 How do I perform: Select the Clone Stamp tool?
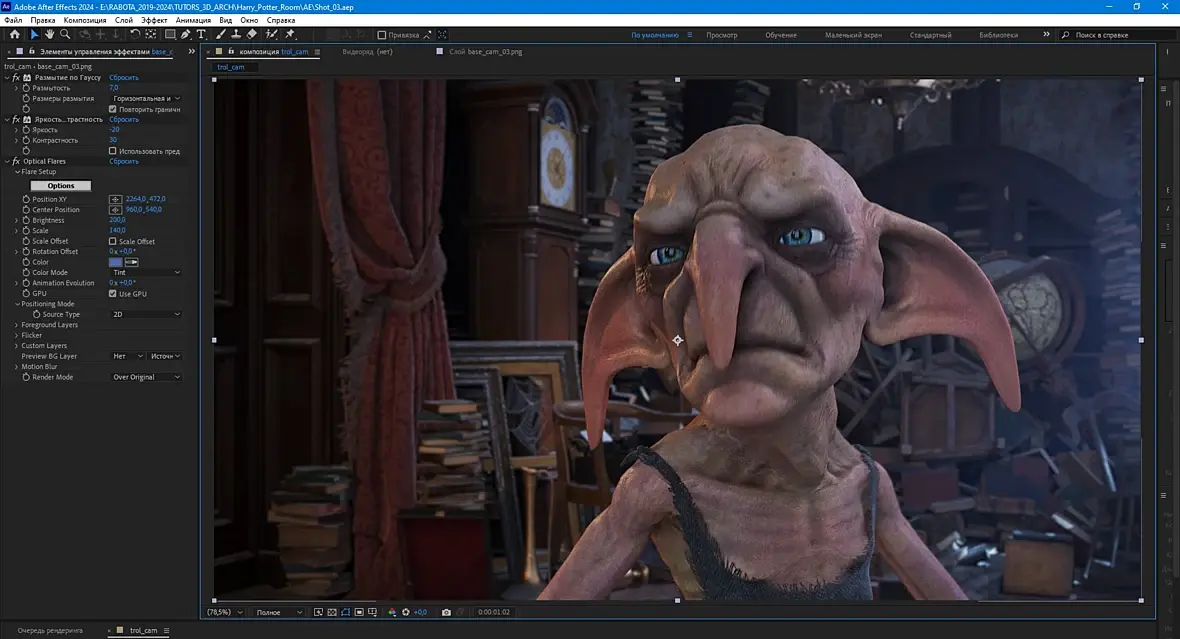pos(236,34)
